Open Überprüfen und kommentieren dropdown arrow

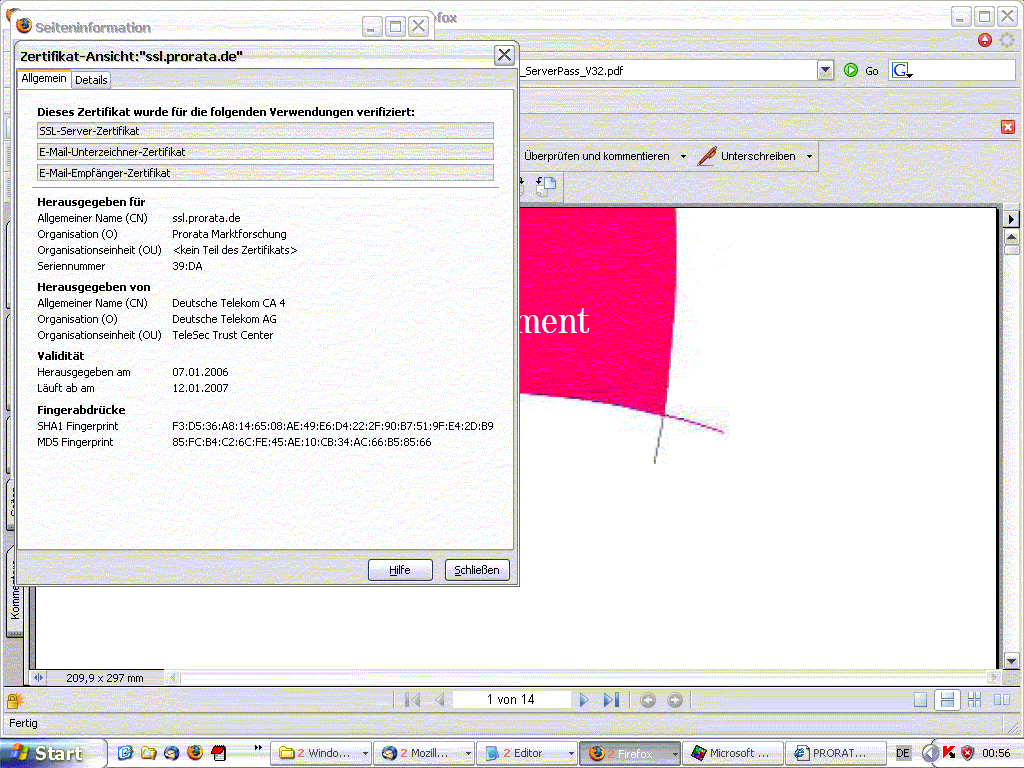683,157
